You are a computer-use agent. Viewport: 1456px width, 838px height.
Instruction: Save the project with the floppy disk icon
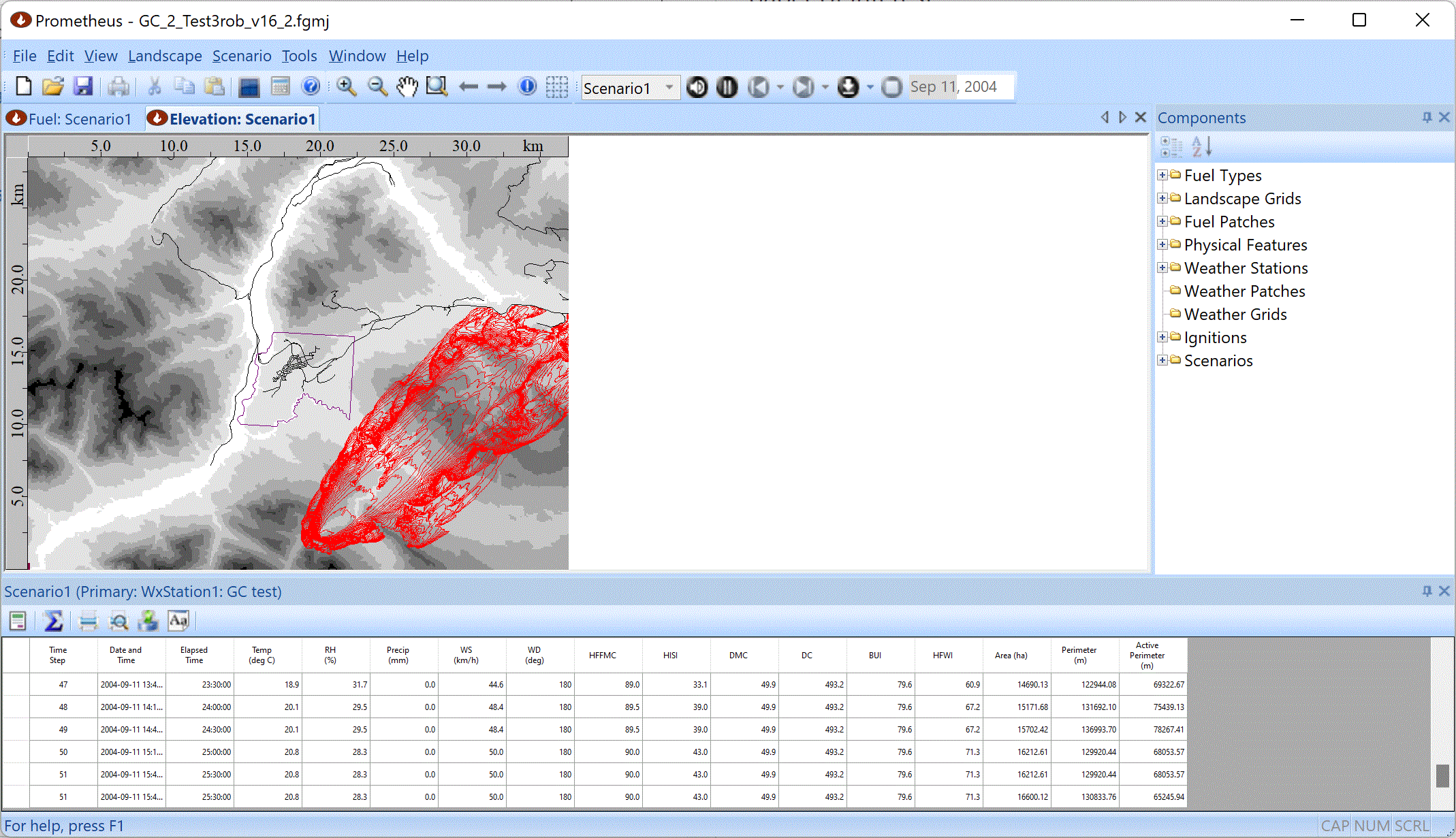click(83, 86)
